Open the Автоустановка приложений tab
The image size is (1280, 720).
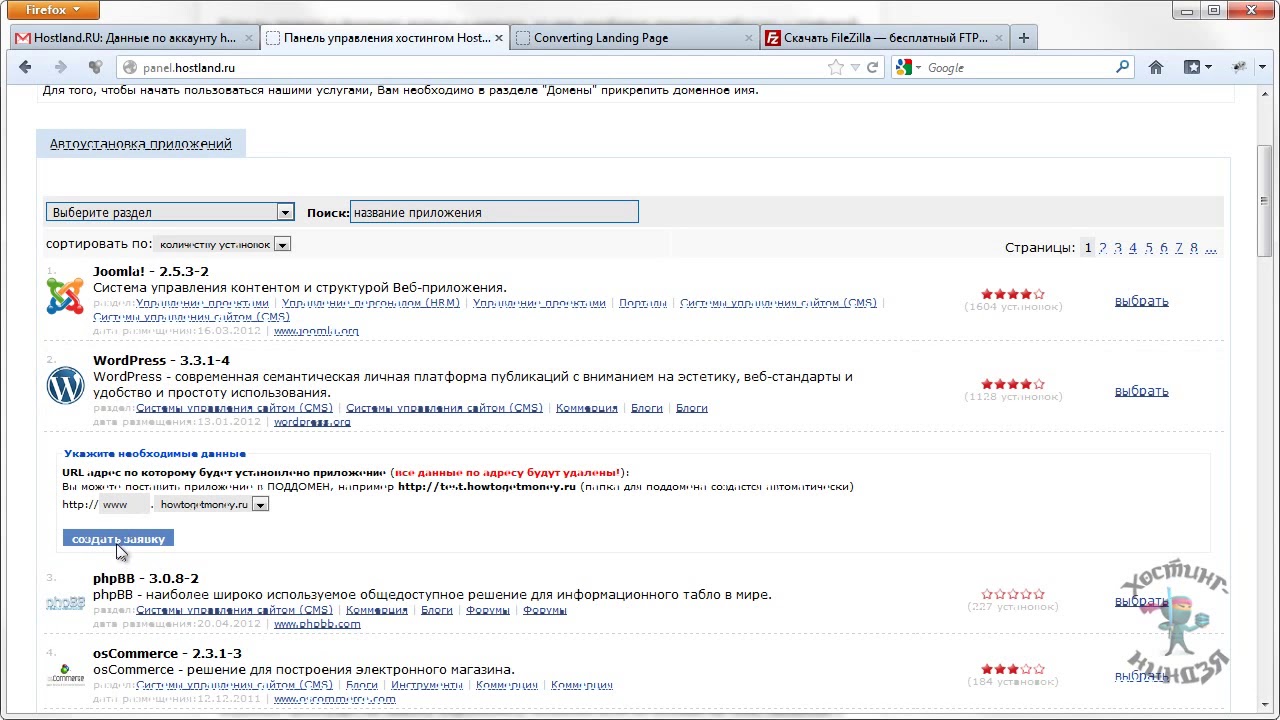pyautogui.click(x=141, y=144)
